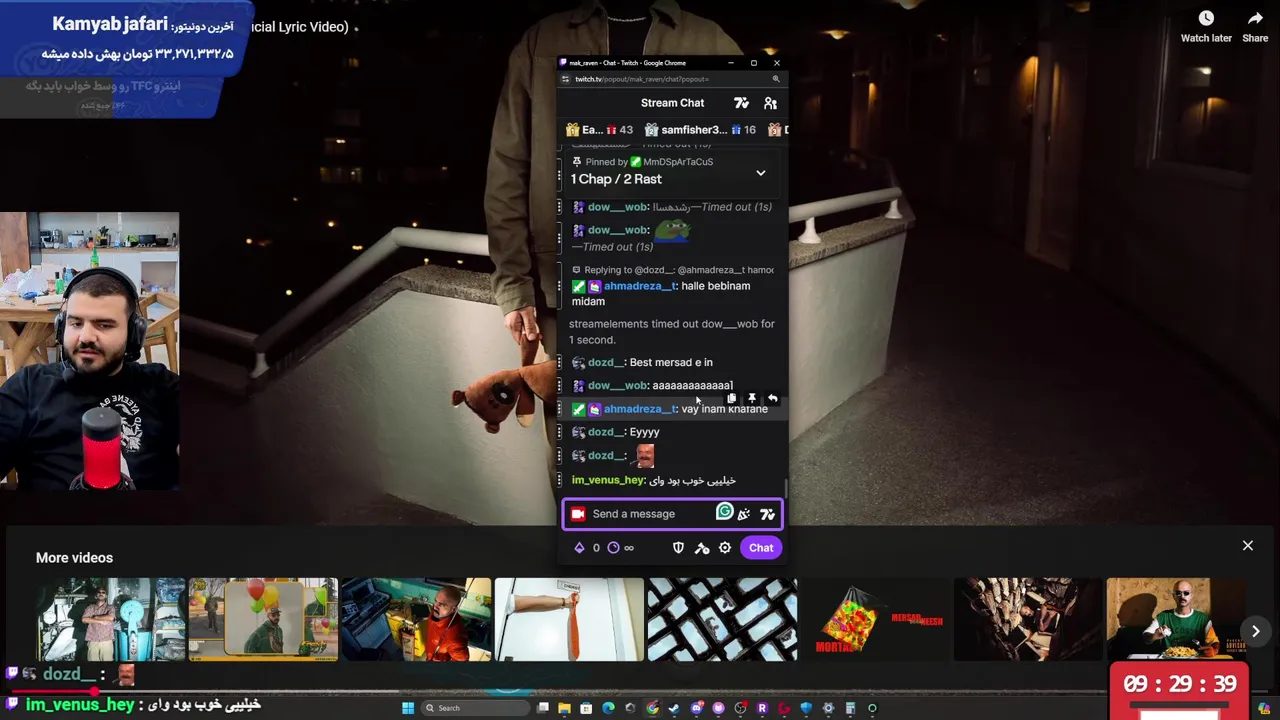Click username ahmadreza__t on 'vay inam khafane' message

pyautogui.click(x=639, y=409)
